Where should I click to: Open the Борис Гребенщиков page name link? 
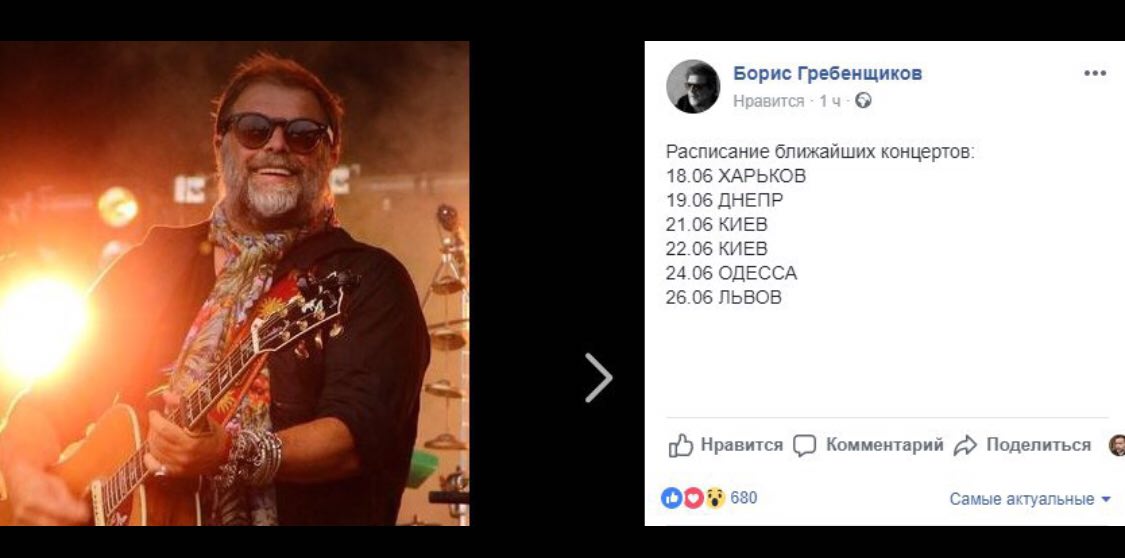pos(827,73)
